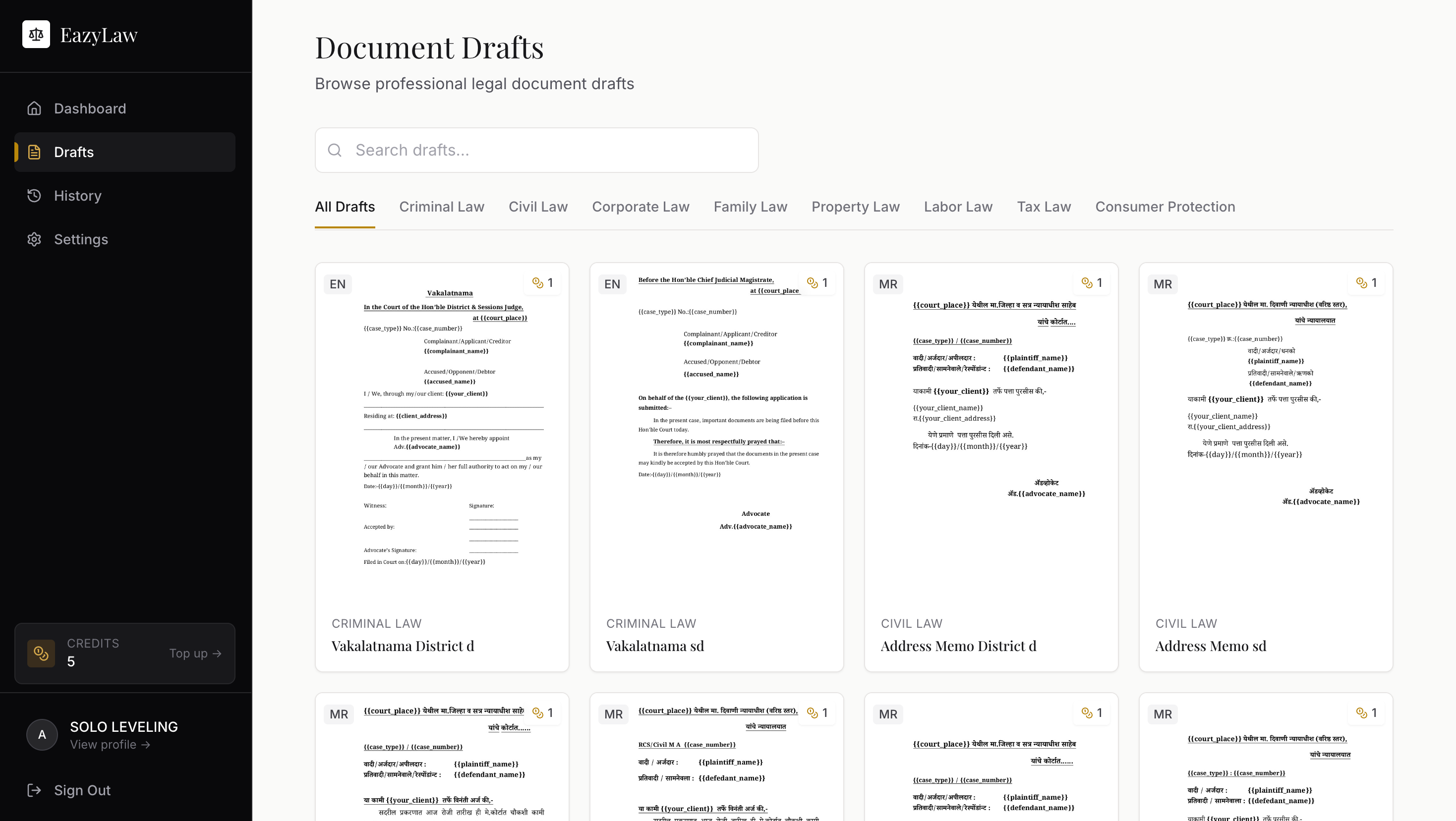
Task: Open the Address Memo District d draft
Action: pyautogui.click(x=991, y=467)
